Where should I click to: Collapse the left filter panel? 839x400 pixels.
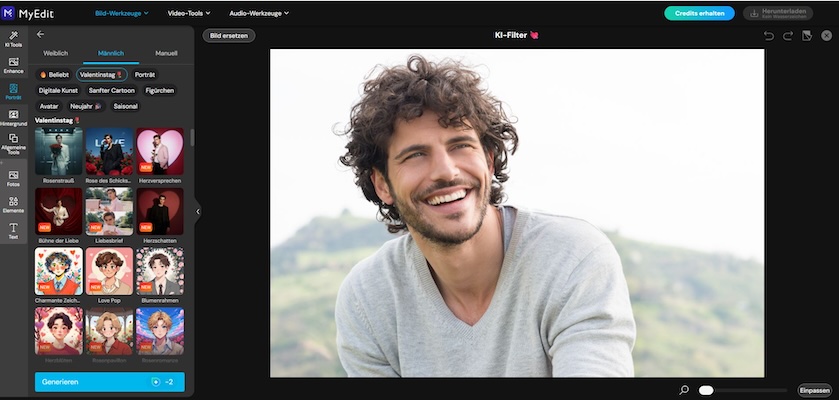[x=198, y=211]
